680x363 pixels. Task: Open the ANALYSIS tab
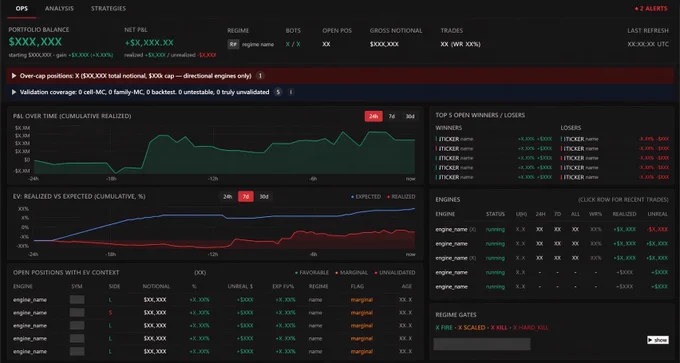59,9
